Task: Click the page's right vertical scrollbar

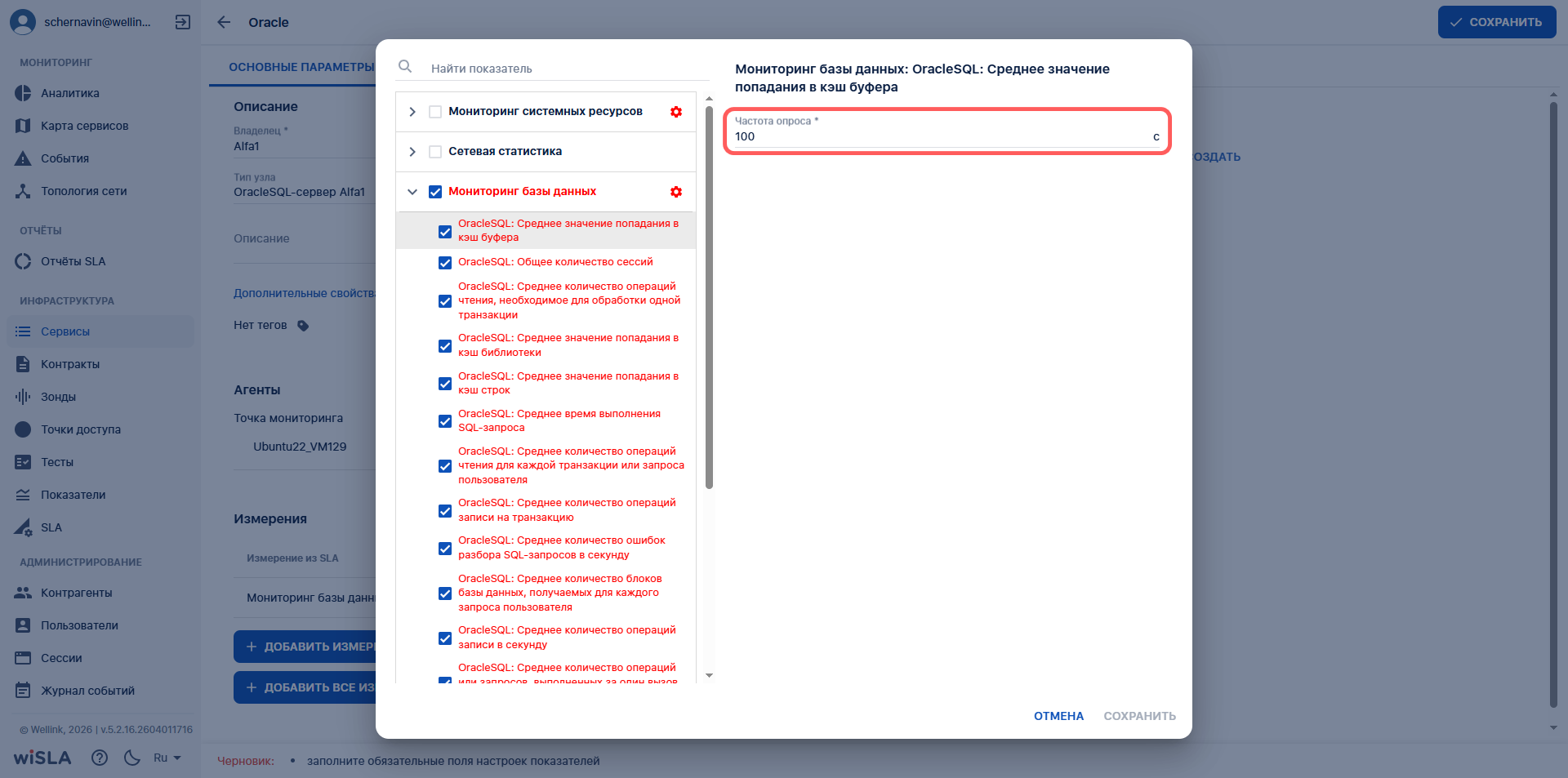Action: click(x=1553, y=404)
